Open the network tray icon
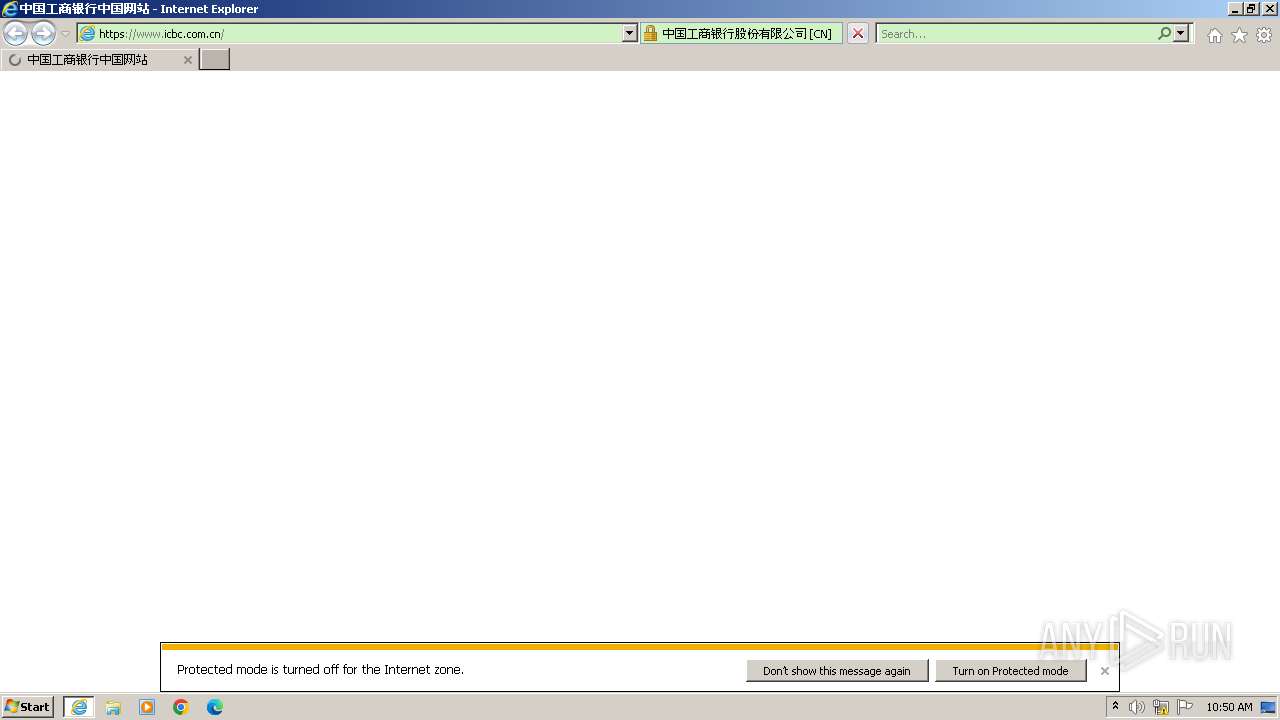The height and width of the screenshot is (720, 1280). click(1161, 707)
